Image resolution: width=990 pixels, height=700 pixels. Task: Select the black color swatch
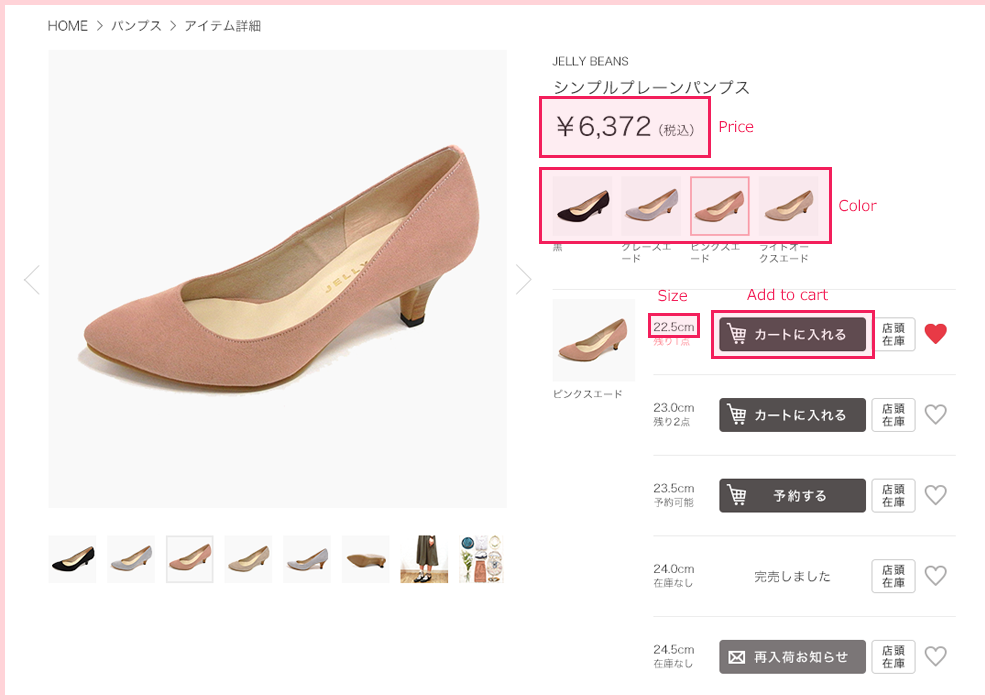pyautogui.click(x=582, y=206)
